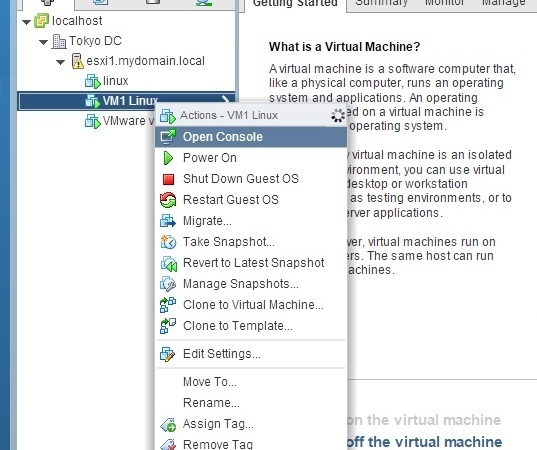
Task: Click the Revert to Latest Snapshot icon
Action: click(168, 263)
